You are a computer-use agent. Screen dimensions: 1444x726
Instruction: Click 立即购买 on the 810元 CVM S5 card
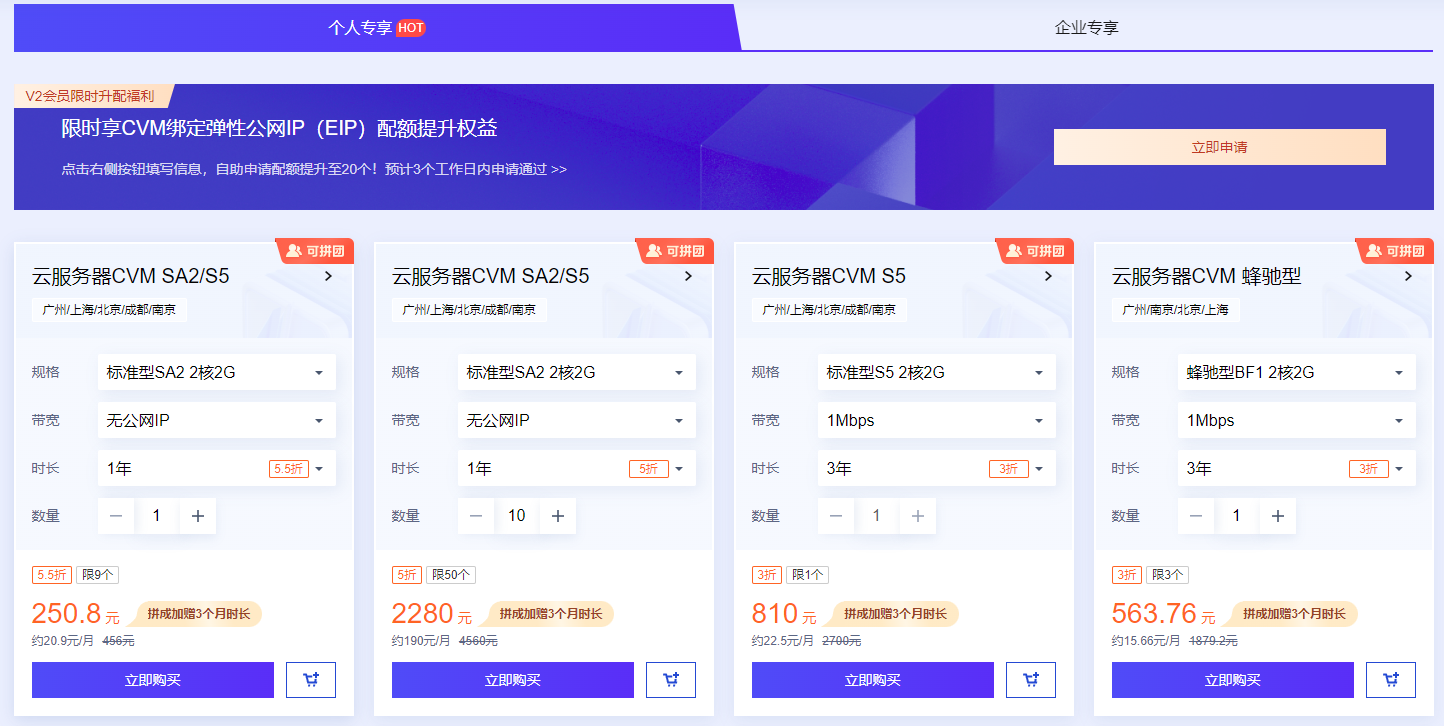[x=873, y=680]
